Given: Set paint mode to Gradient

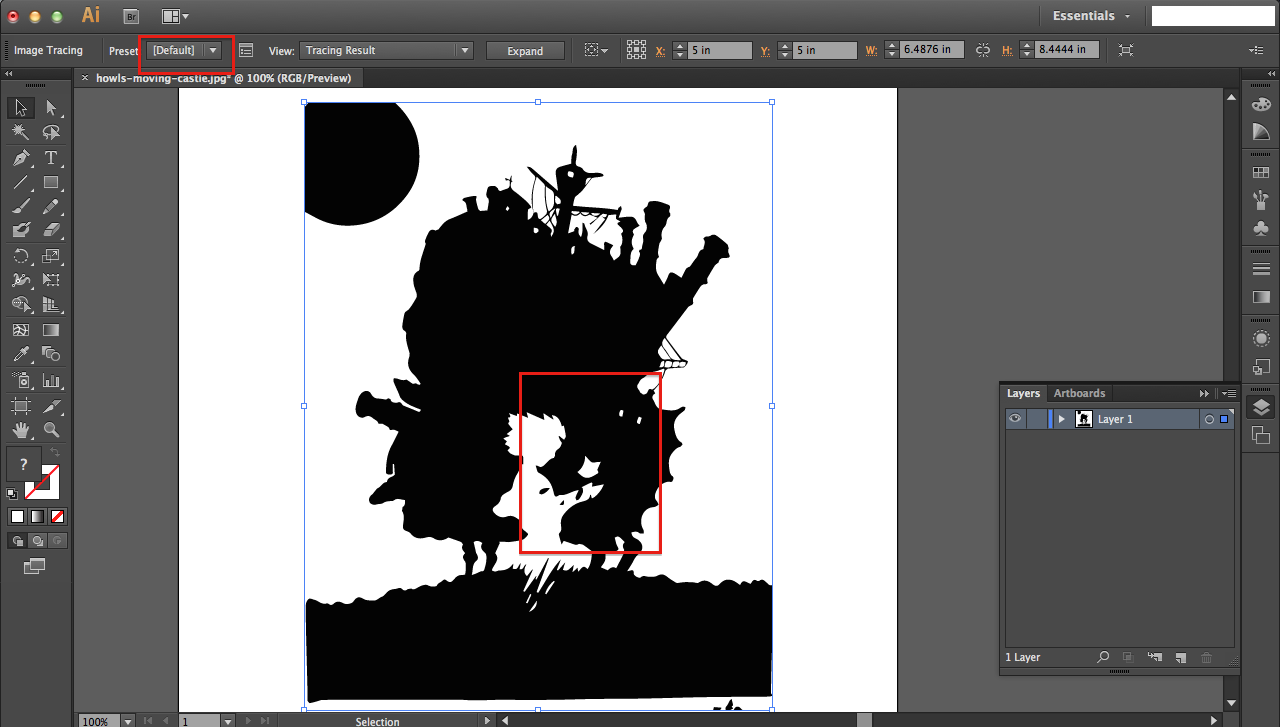Looking at the screenshot, I should click(37, 517).
